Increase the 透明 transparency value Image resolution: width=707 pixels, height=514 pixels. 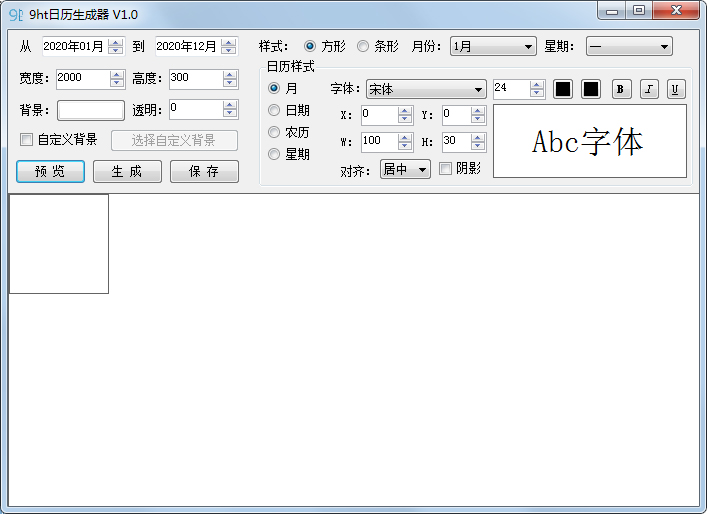230,105
